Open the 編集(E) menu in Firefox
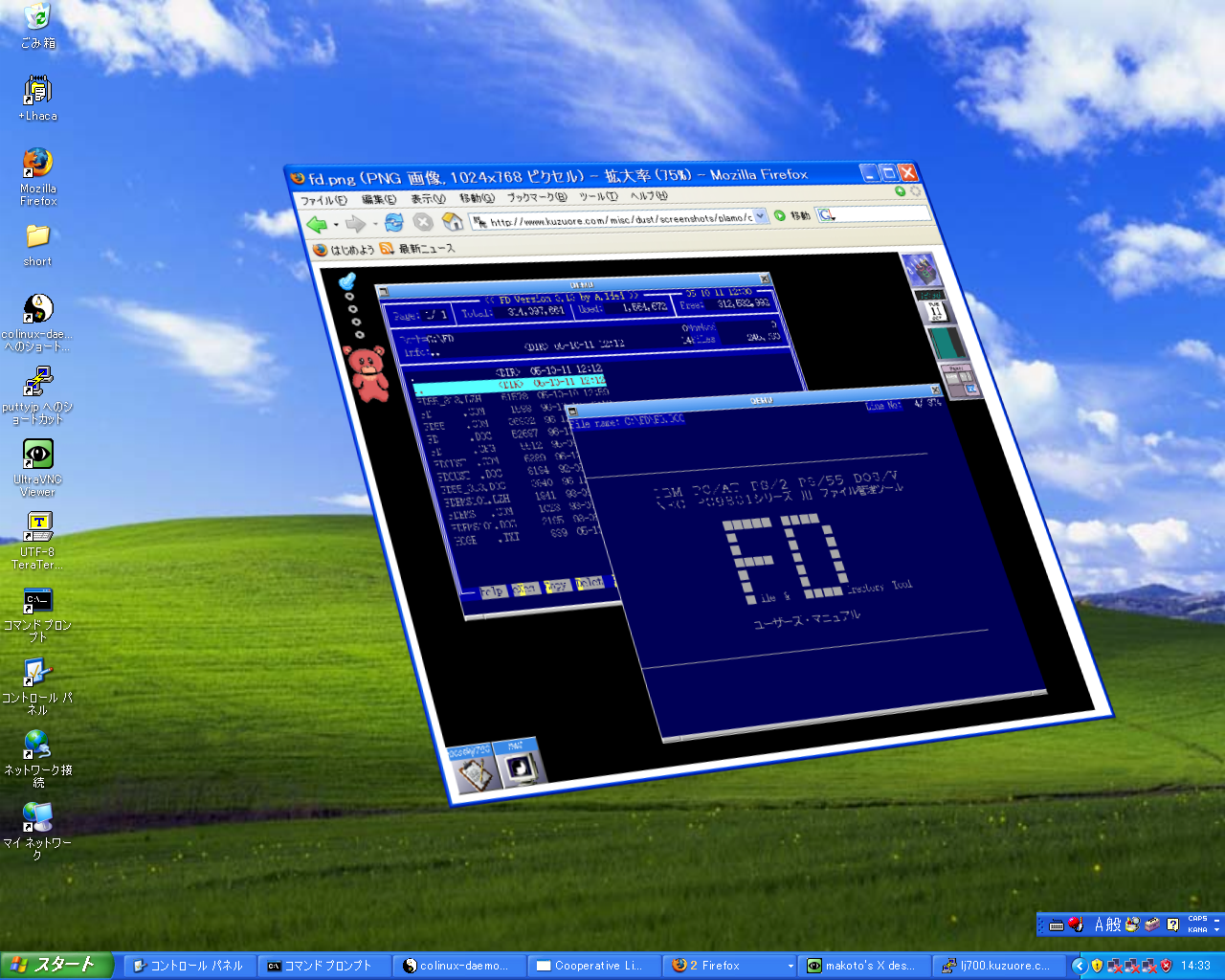 pos(379,199)
